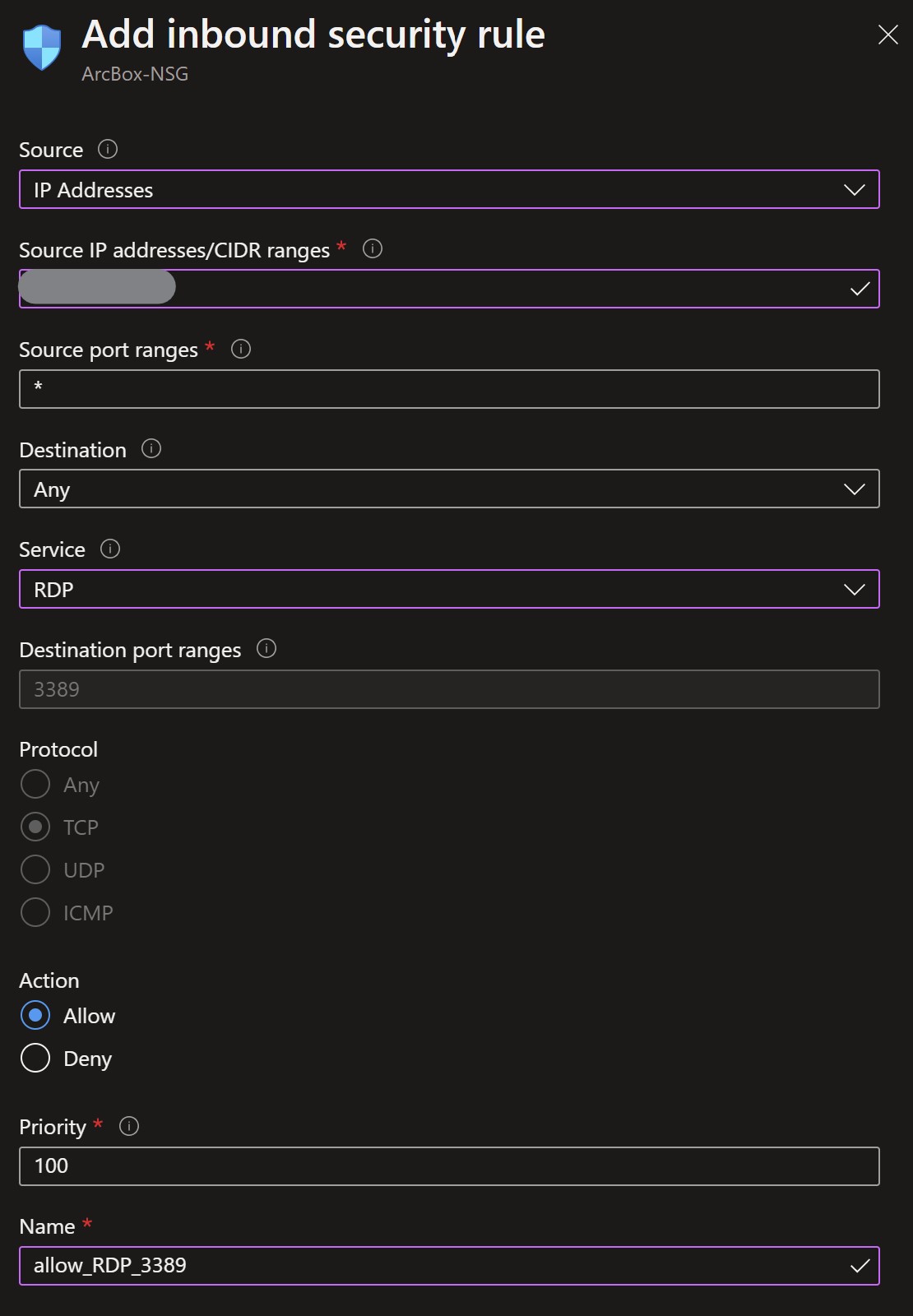Close the Add inbound security rule panel

coord(888,35)
